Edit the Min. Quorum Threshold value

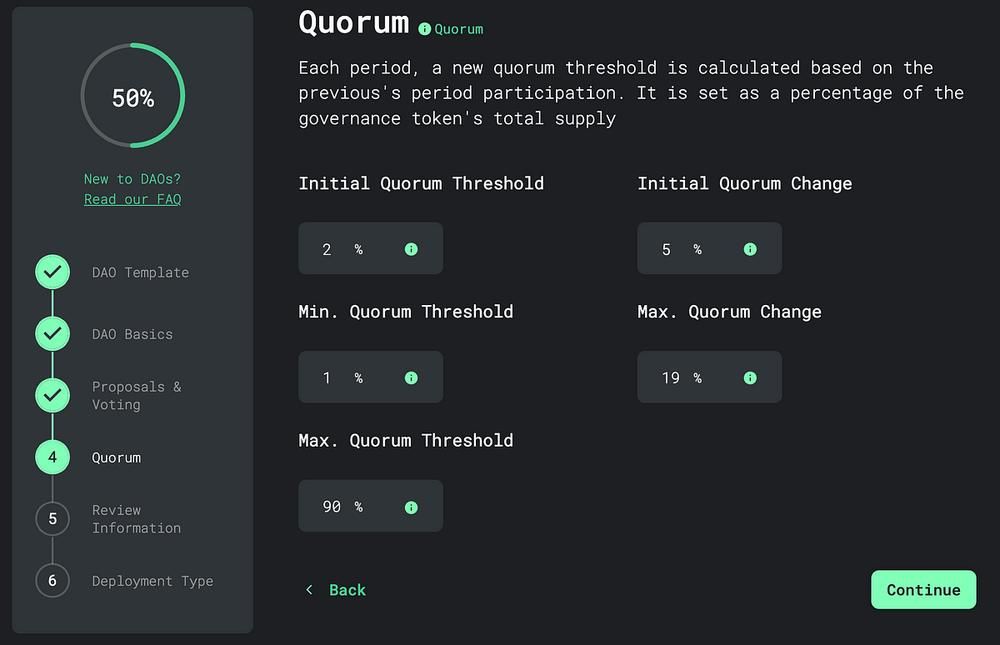(x=328, y=378)
